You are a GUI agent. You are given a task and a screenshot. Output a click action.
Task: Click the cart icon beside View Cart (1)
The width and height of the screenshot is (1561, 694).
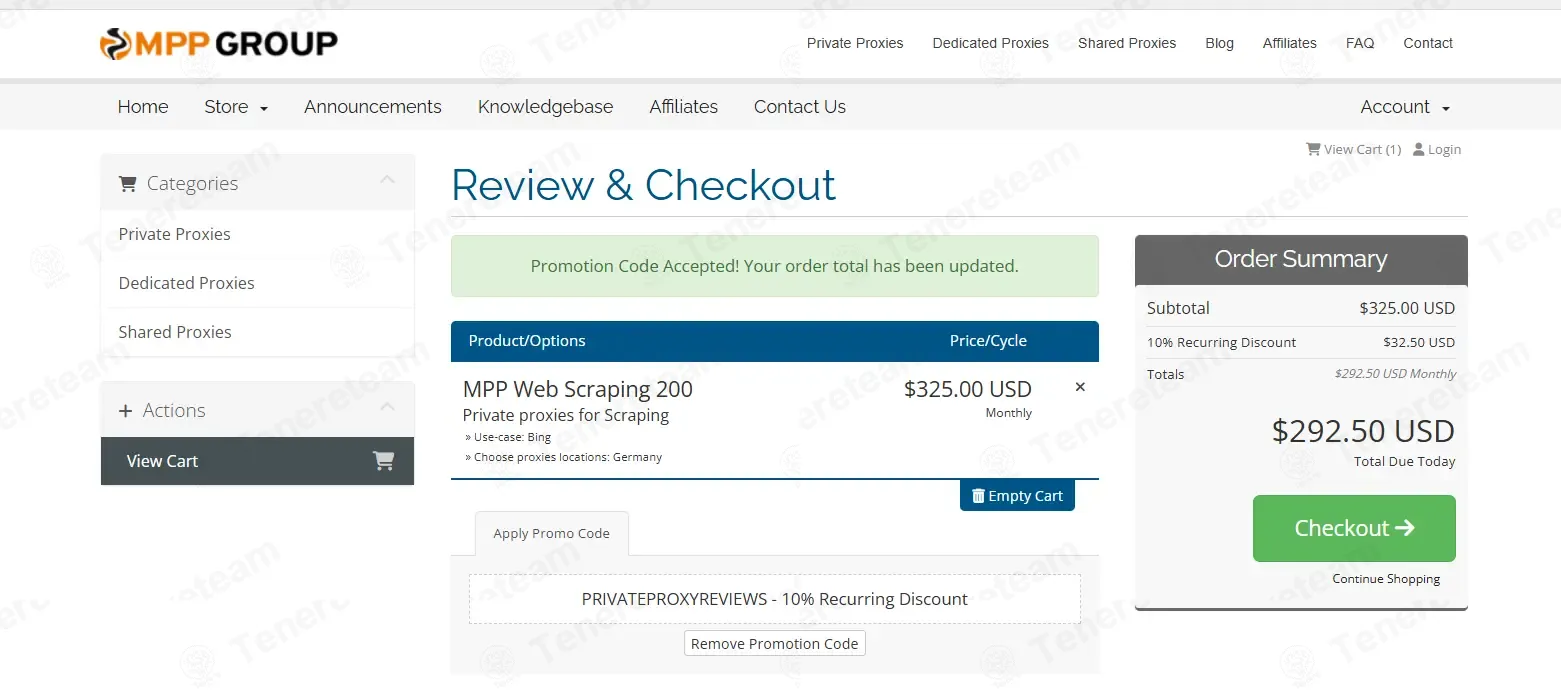[1313, 149]
